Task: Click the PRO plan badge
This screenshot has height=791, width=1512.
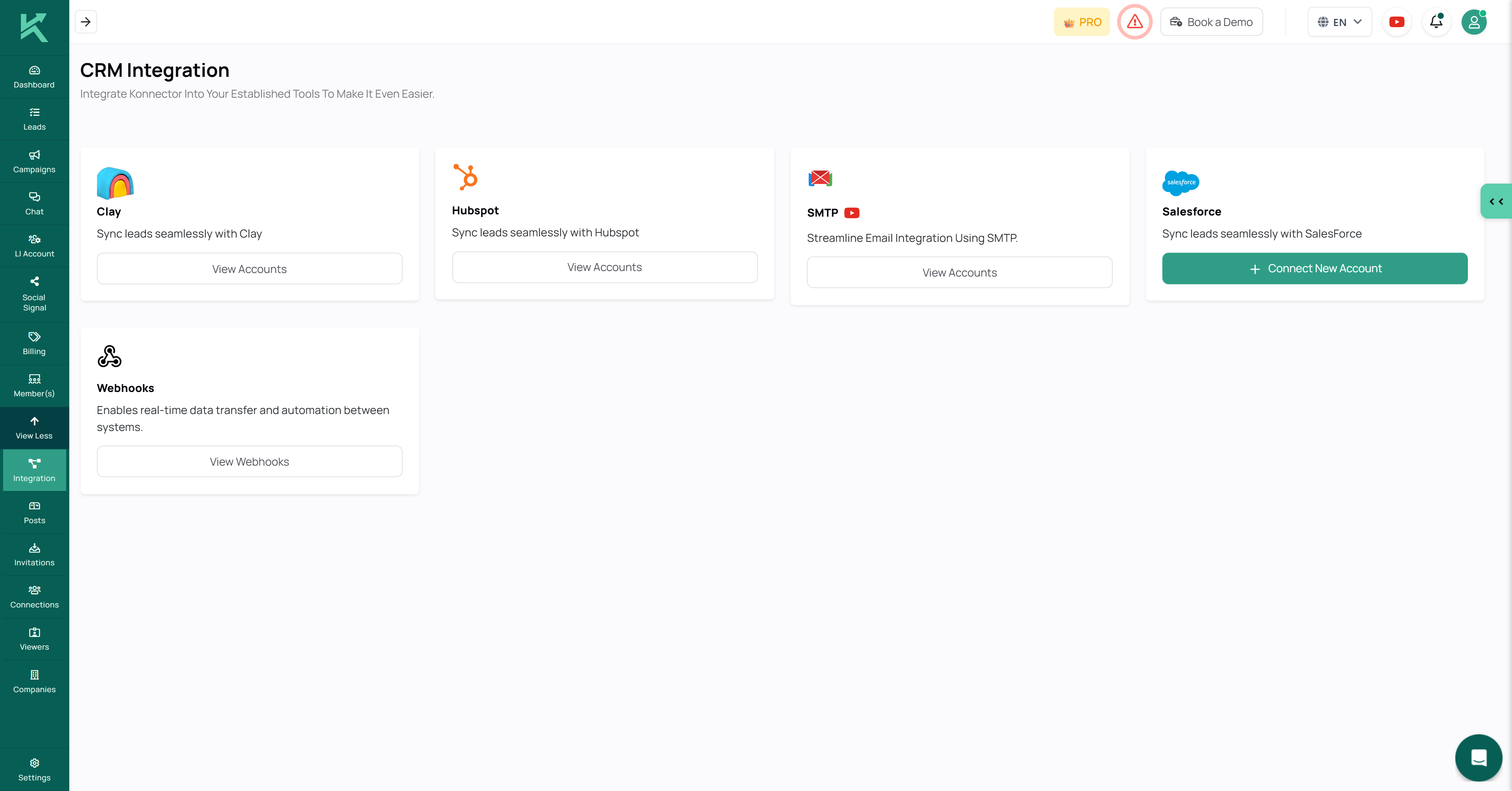Action: 1082,22
